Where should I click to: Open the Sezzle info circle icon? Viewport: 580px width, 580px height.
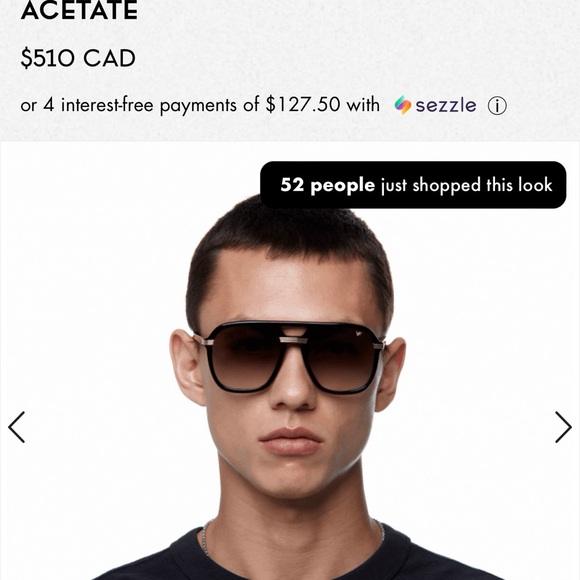(x=497, y=106)
